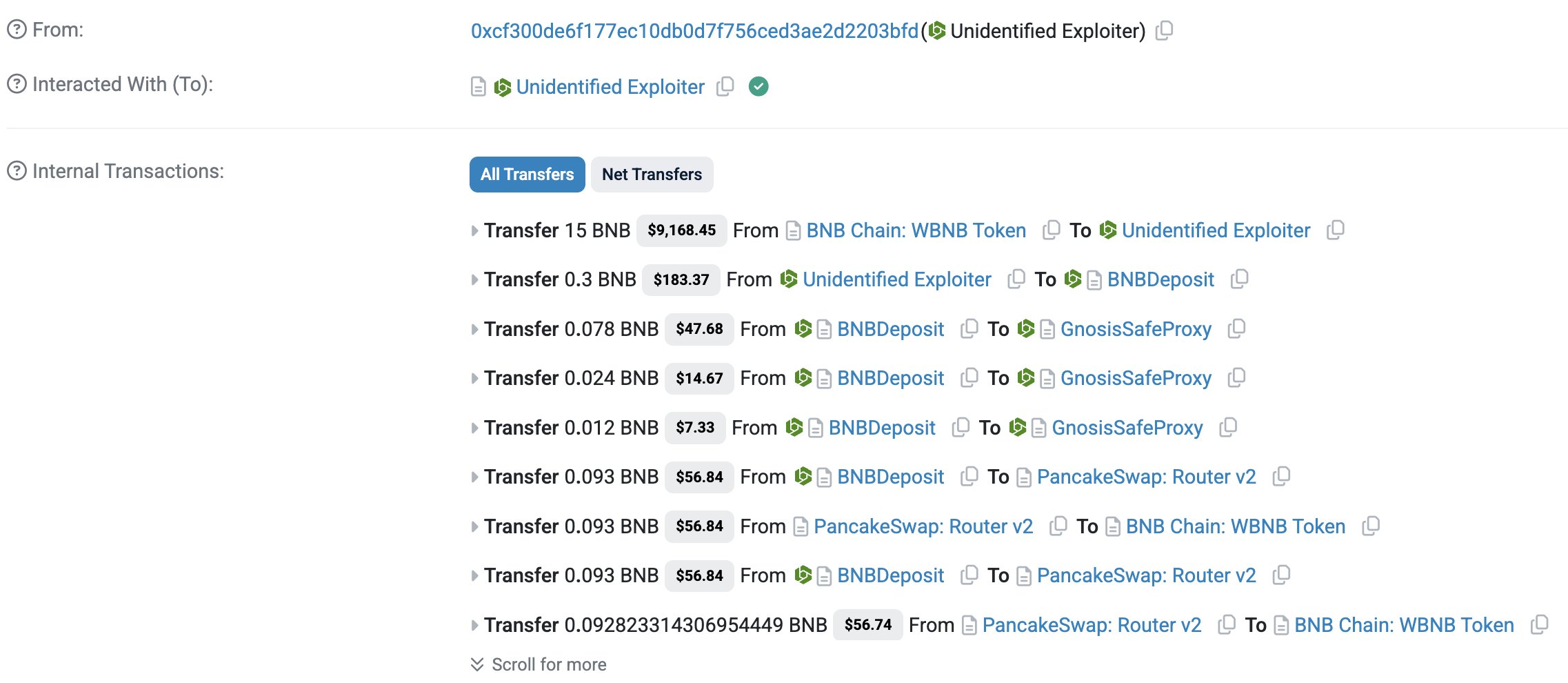
Task: Click the From field help icon
Action: point(17,30)
